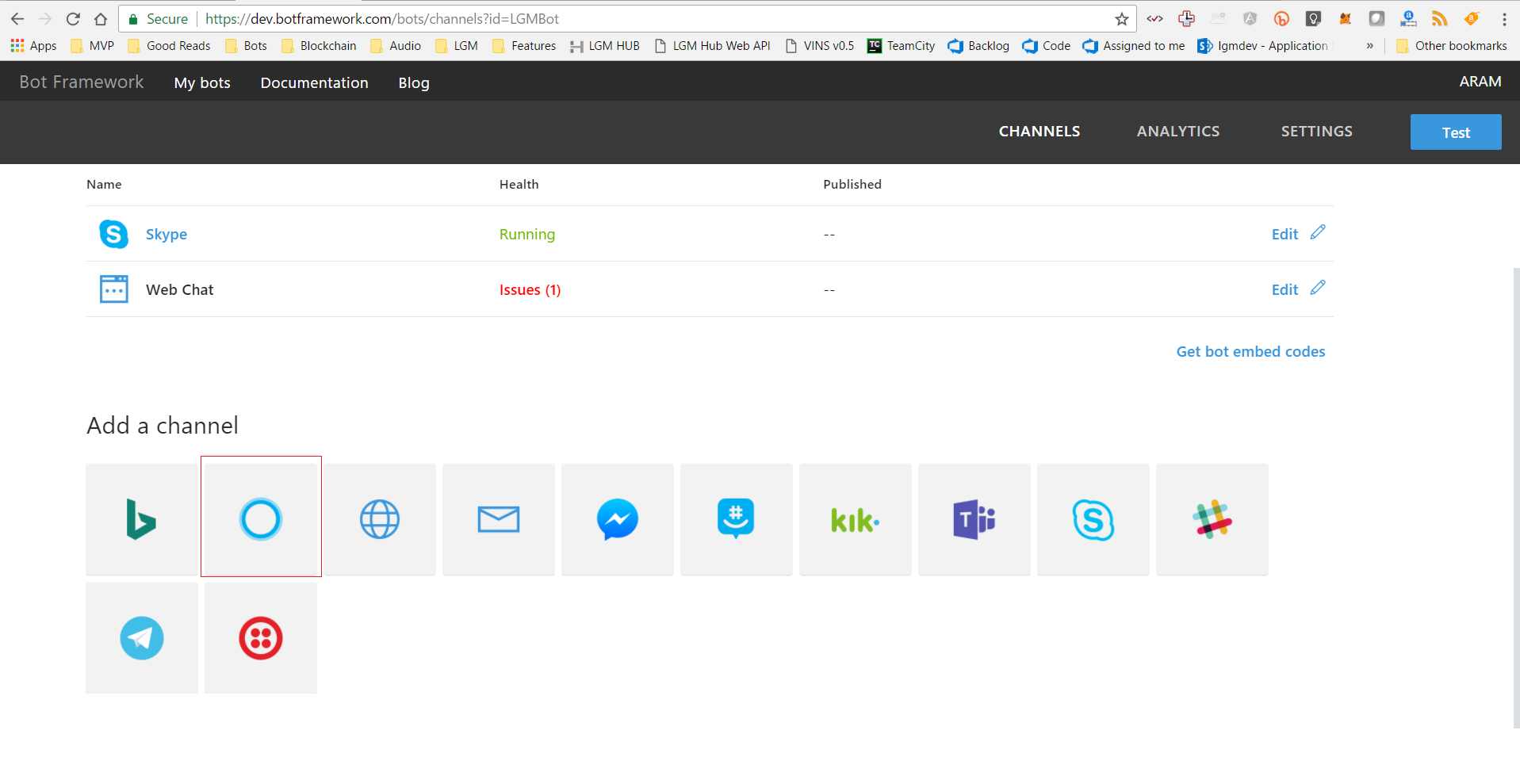The width and height of the screenshot is (1520, 784).
Task: Click the address bar URL
Action: tap(382, 19)
